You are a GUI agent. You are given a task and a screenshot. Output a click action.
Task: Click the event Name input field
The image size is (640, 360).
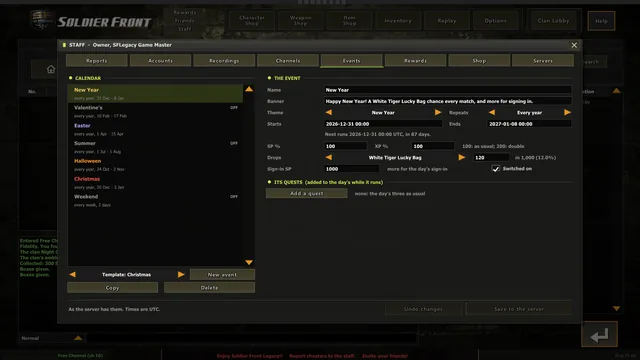(x=448, y=90)
